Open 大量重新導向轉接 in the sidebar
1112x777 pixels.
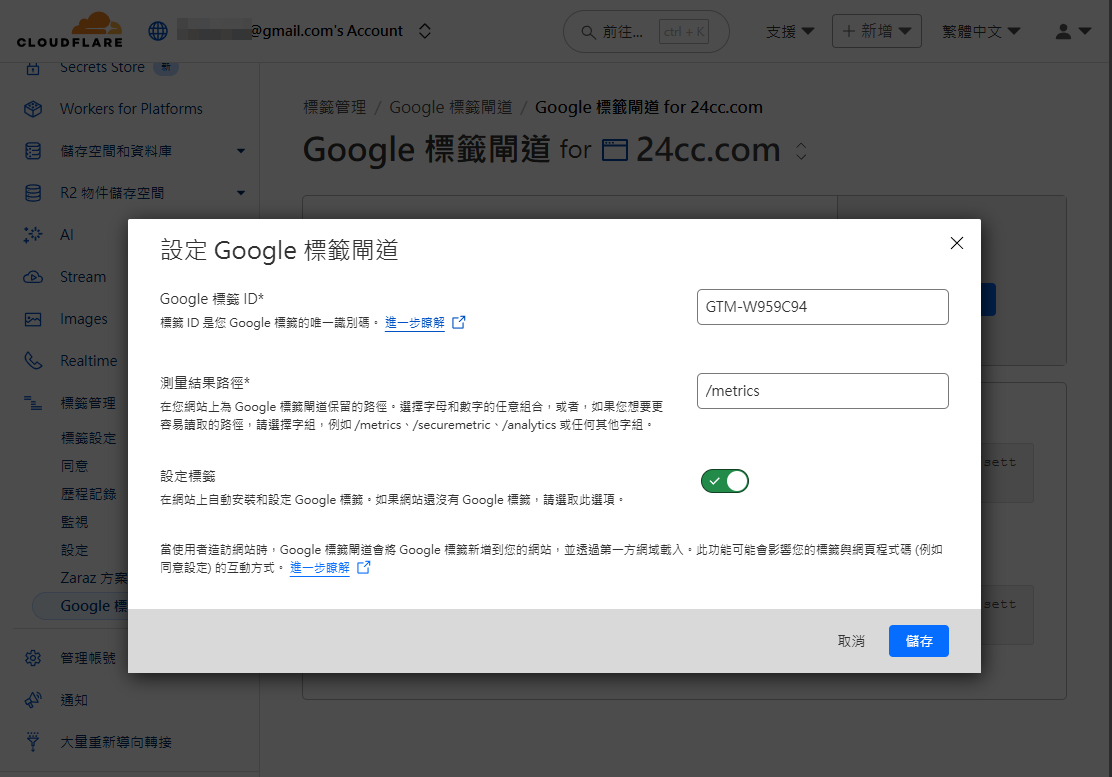[116, 742]
